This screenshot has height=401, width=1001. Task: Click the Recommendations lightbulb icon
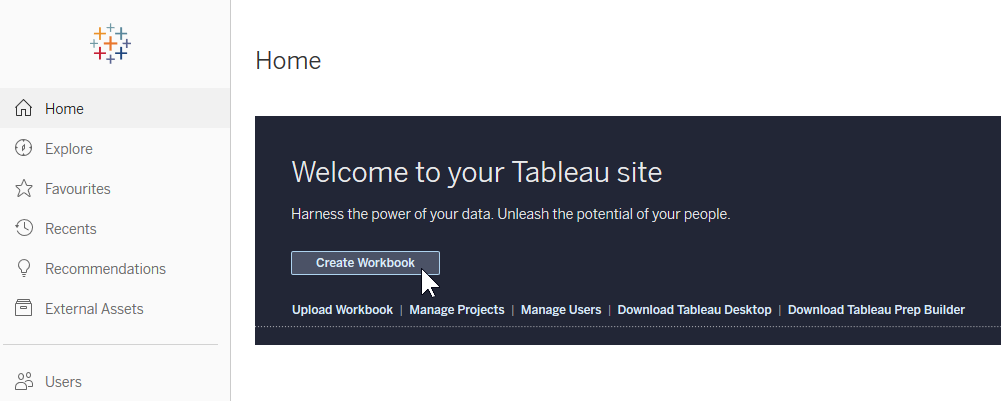click(x=25, y=269)
